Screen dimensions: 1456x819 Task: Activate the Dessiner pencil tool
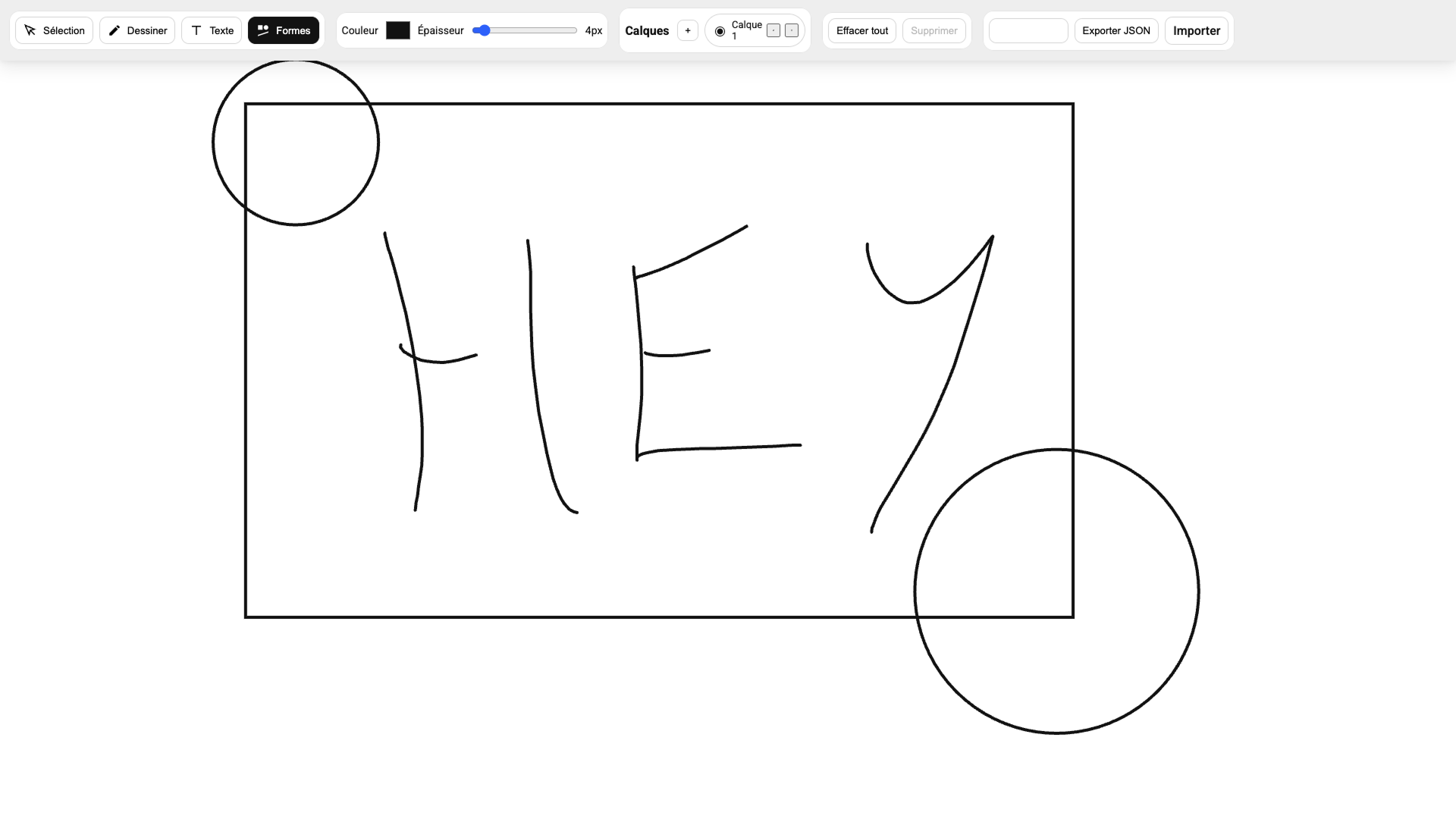click(x=137, y=30)
